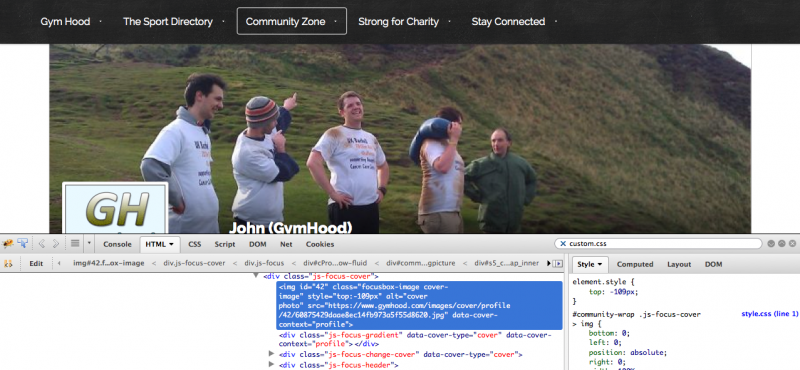Switch to the Console tab

coord(117,244)
